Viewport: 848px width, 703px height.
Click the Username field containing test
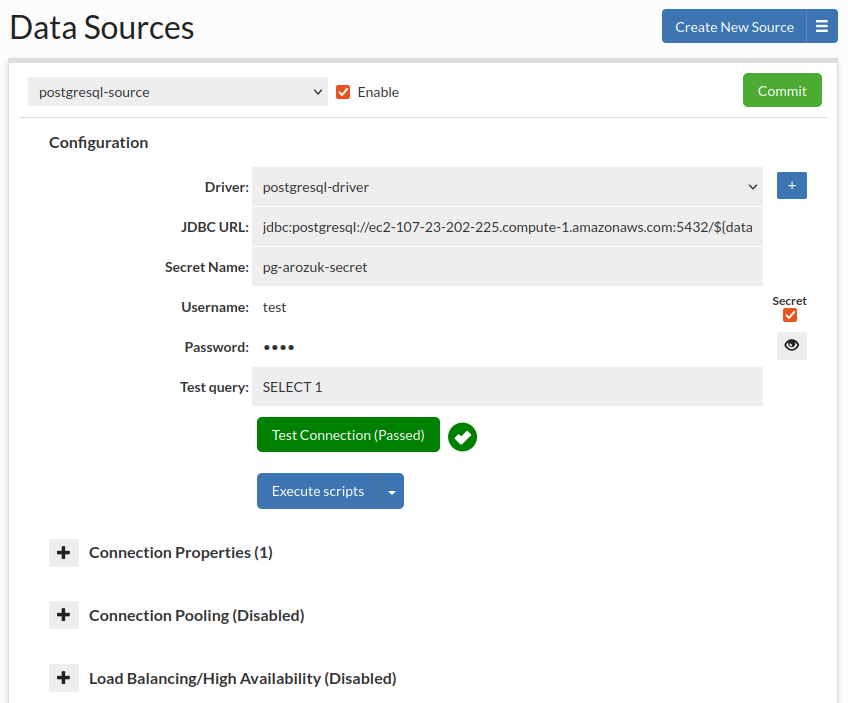(507, 307)
